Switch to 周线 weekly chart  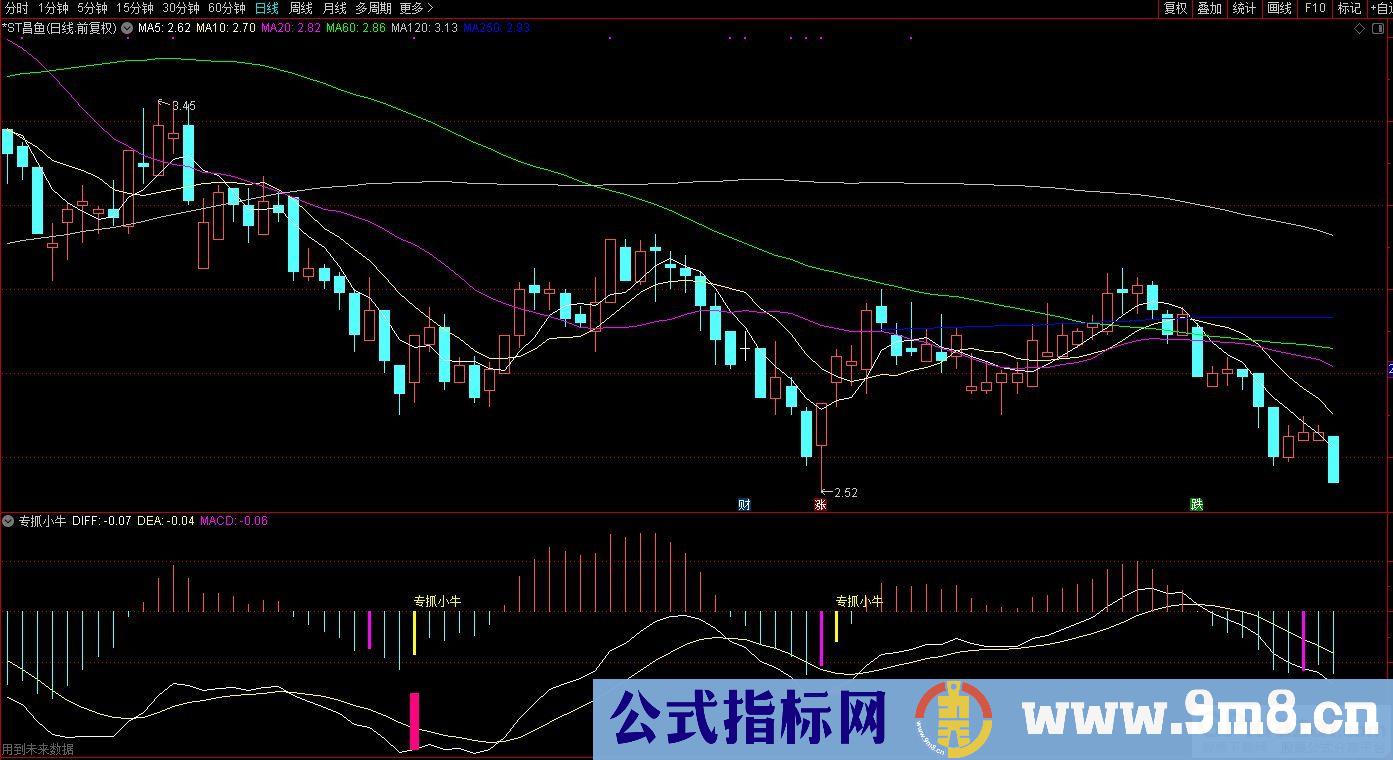click(301, 8)
